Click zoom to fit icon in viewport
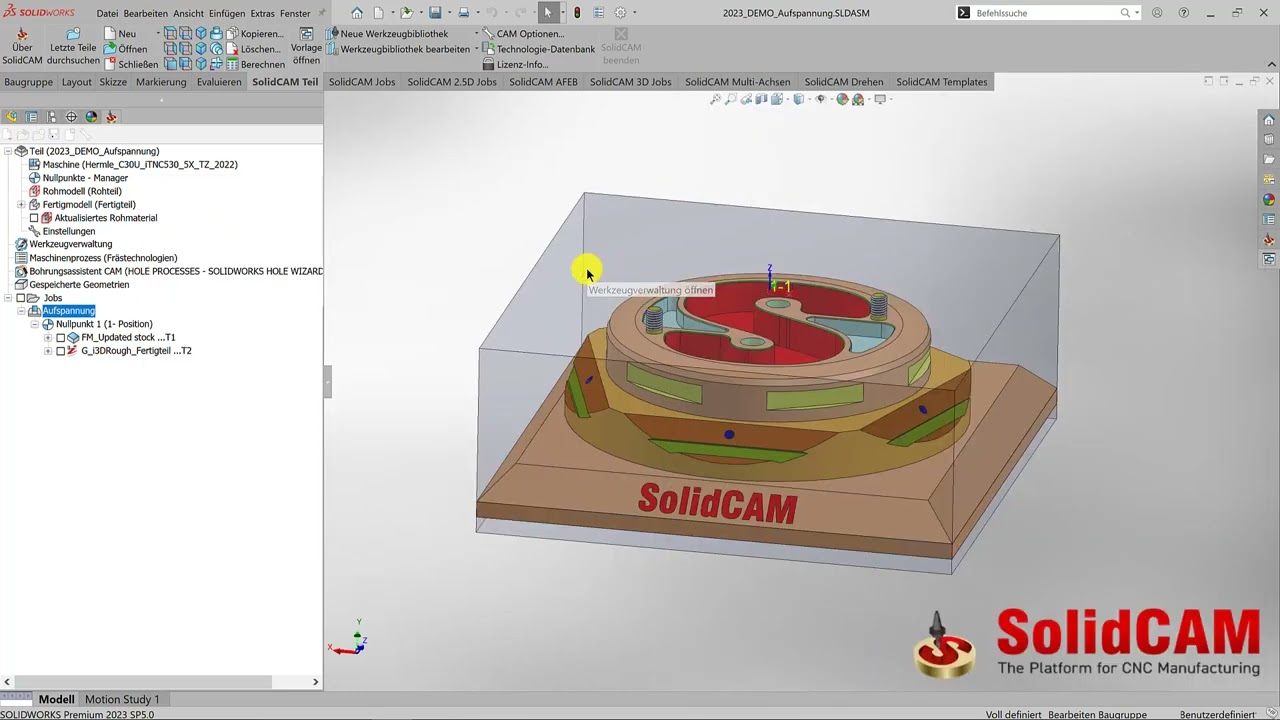This screenshot has height=720, width=1280. tap(715, 99)
